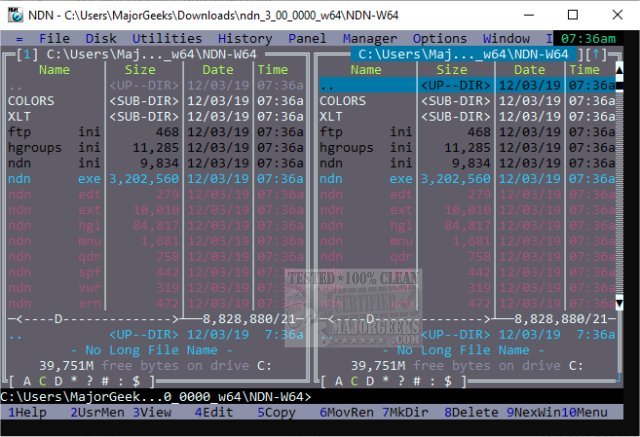Click the Size column header in the left panel
Viewport: 640px width, 437px height.
pos(140,70)
